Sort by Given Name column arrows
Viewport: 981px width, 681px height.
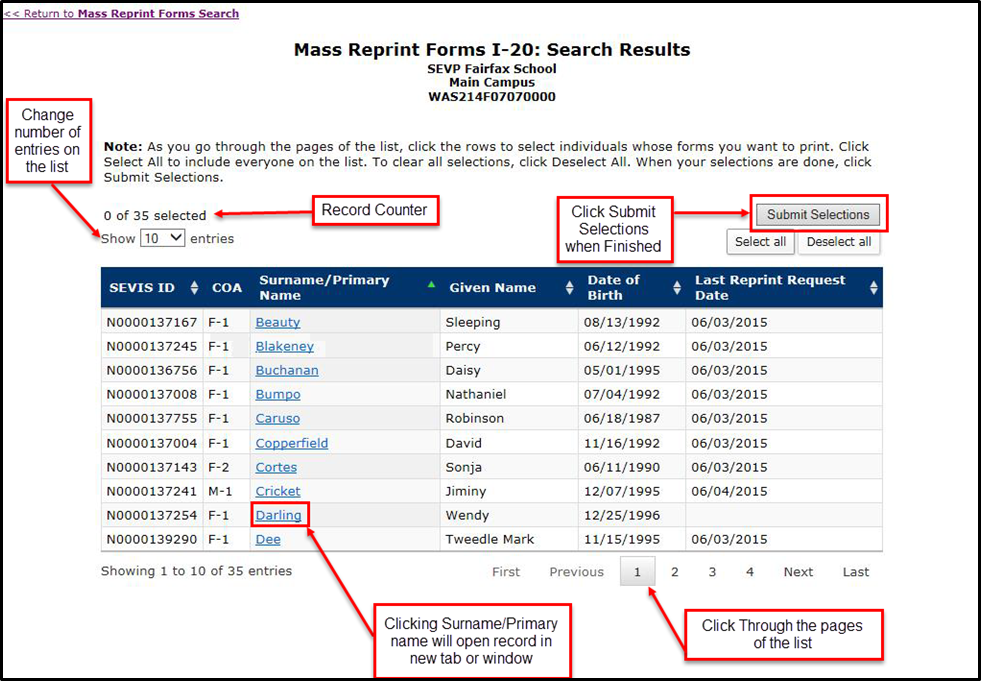569,288
